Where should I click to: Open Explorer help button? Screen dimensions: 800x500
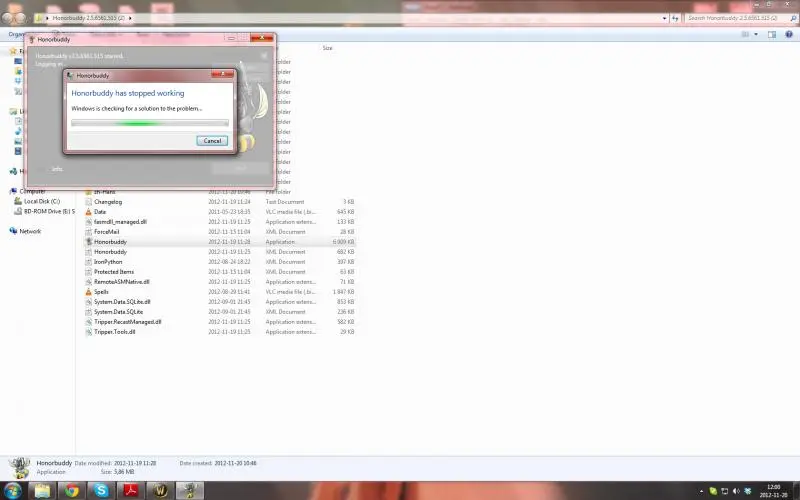[x=789, y=34]
